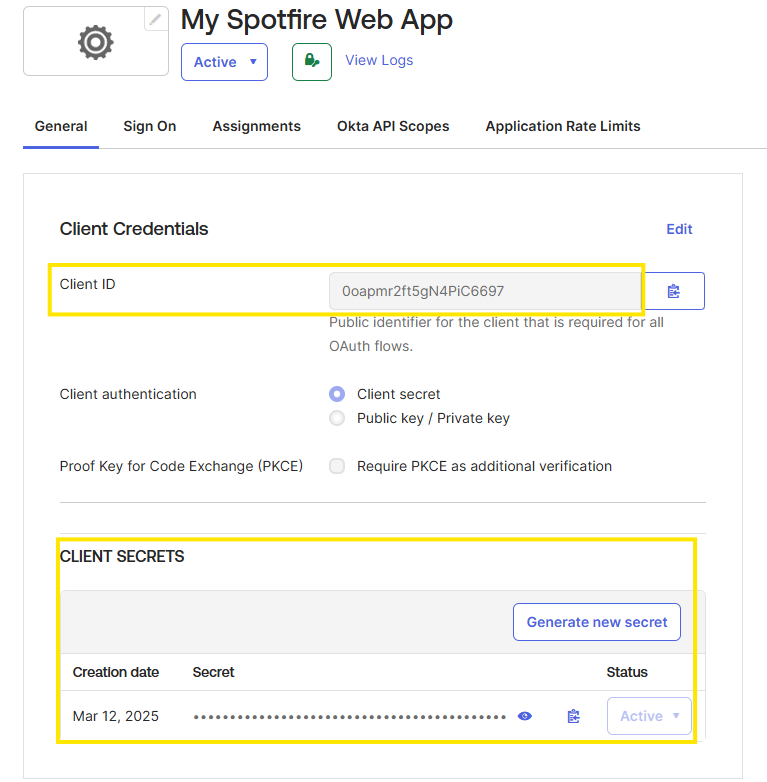Click the green lock key button
Viewport: 767px width, 782px height.
click(x=312, y=62)
